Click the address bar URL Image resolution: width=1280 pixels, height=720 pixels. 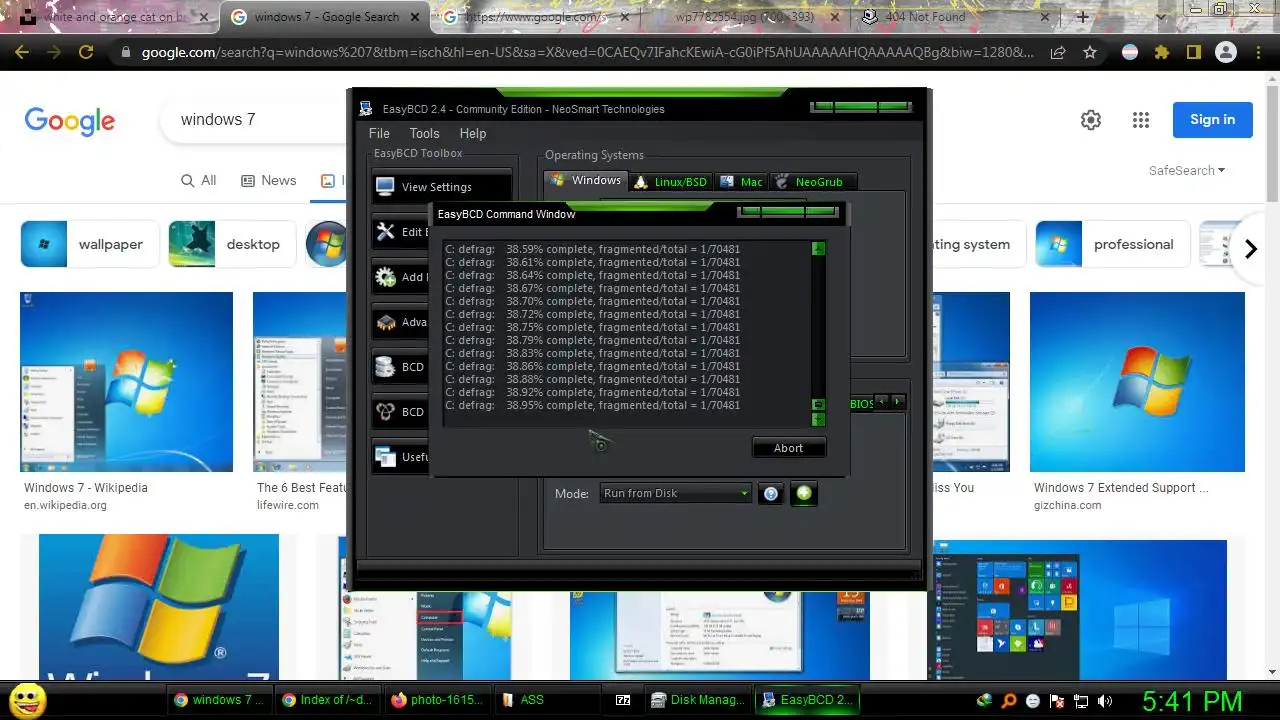coord(588,52)
